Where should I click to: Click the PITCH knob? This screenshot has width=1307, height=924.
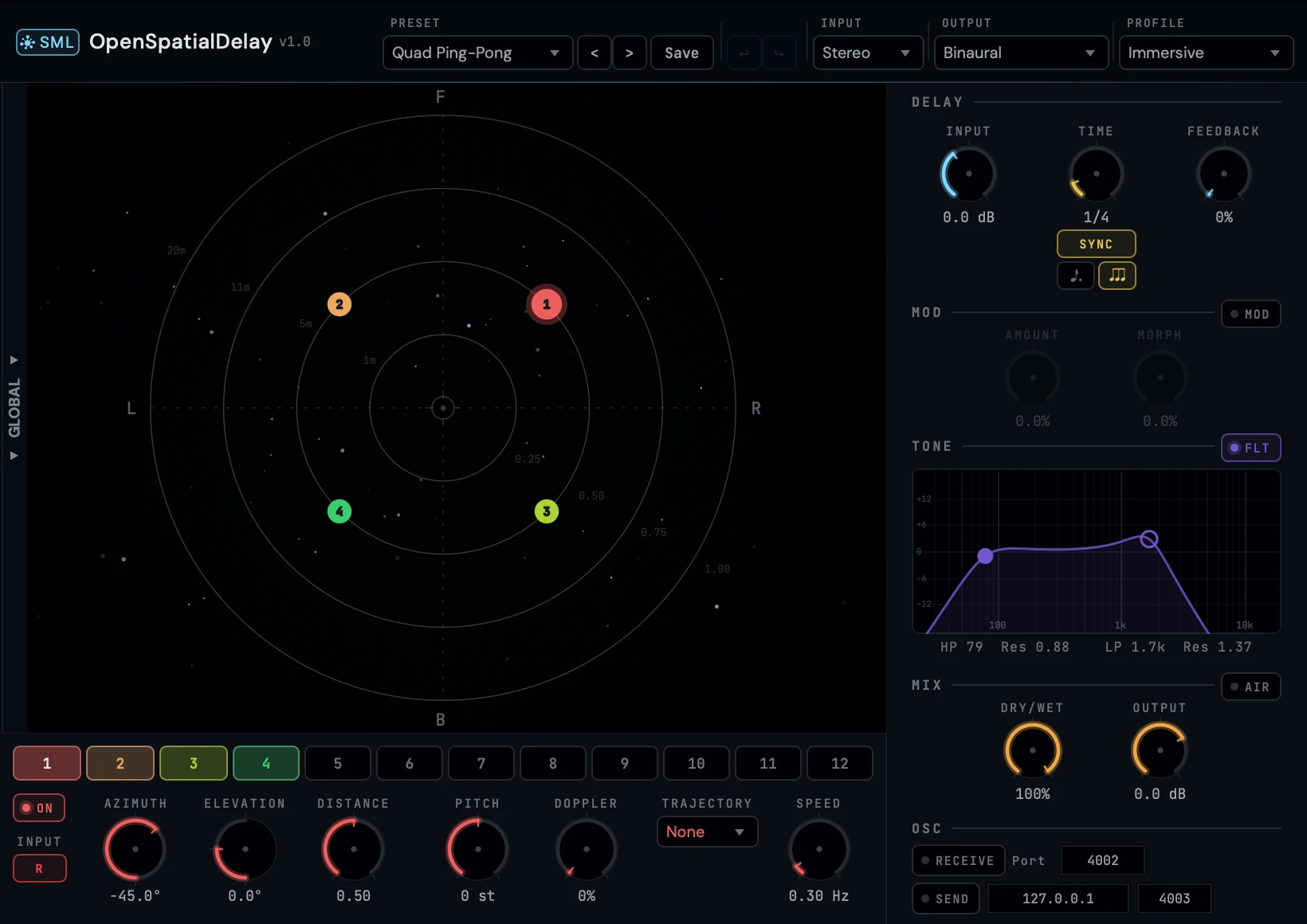[x=478, y=849]
